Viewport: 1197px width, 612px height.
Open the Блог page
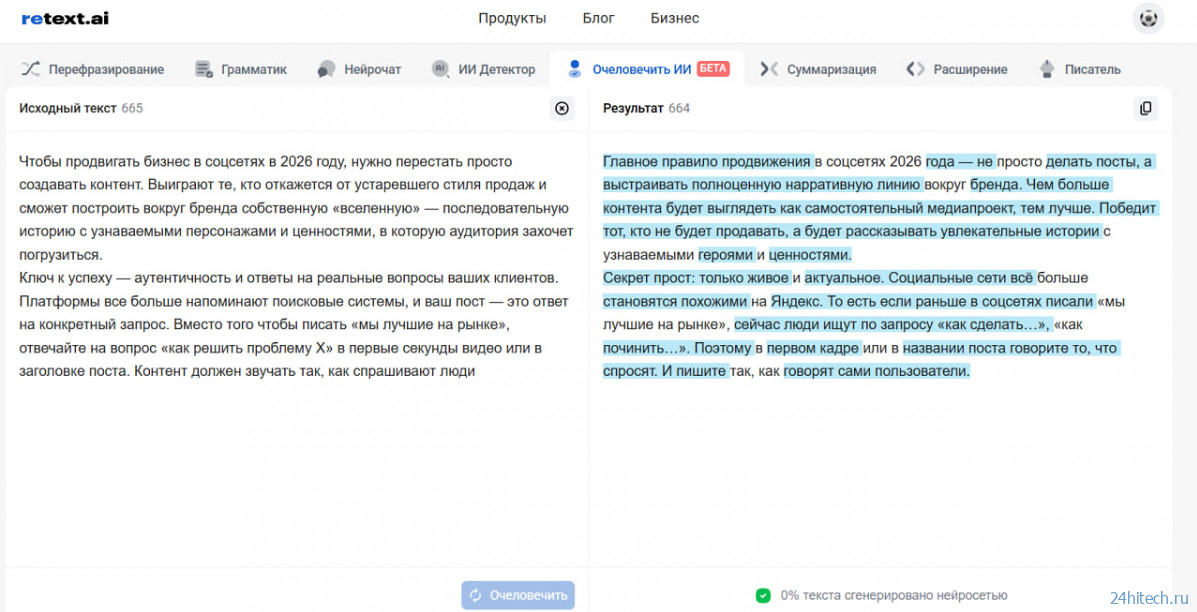[x=598, y=18]
